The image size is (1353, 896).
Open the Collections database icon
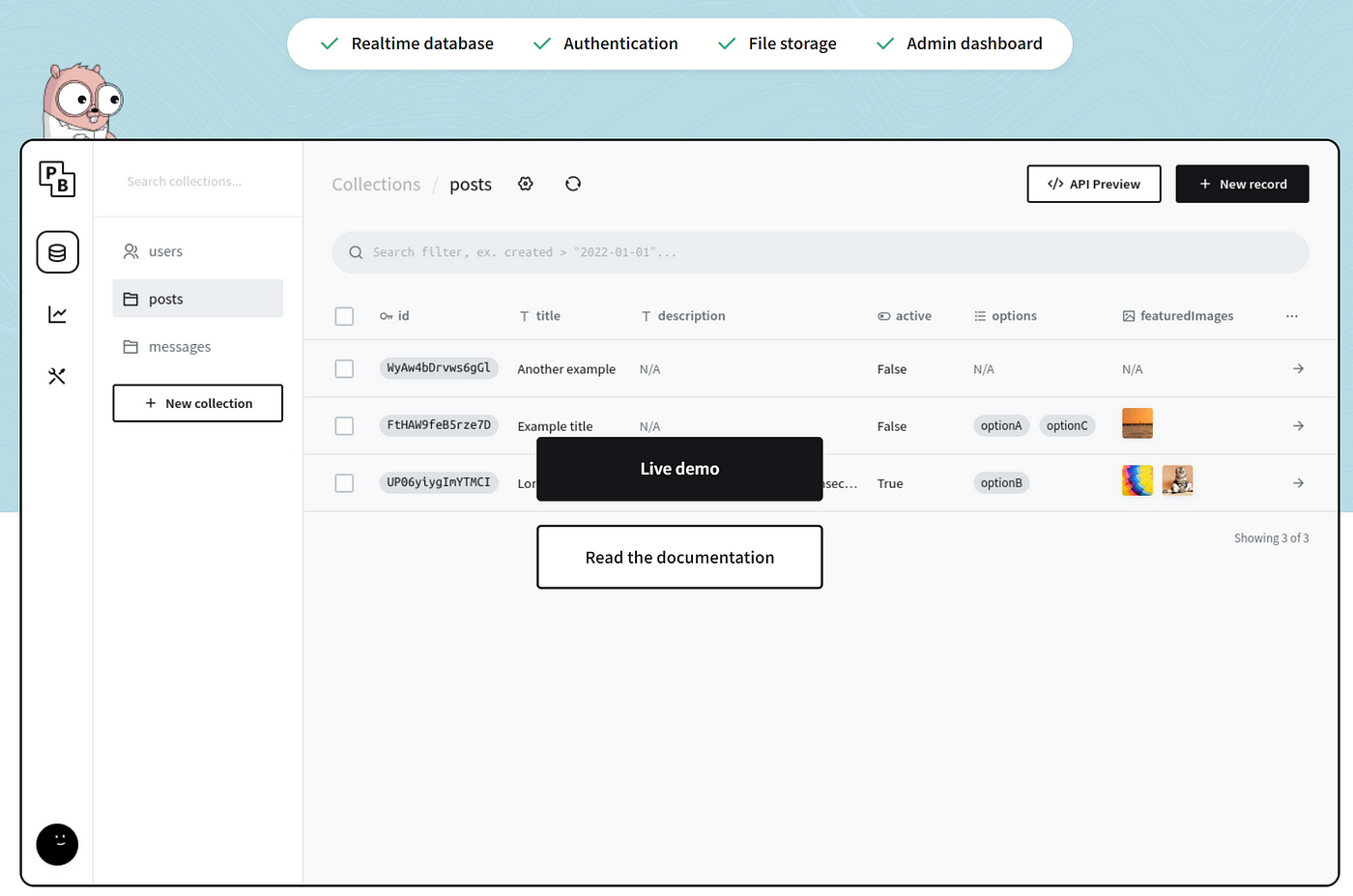point(57,252)
